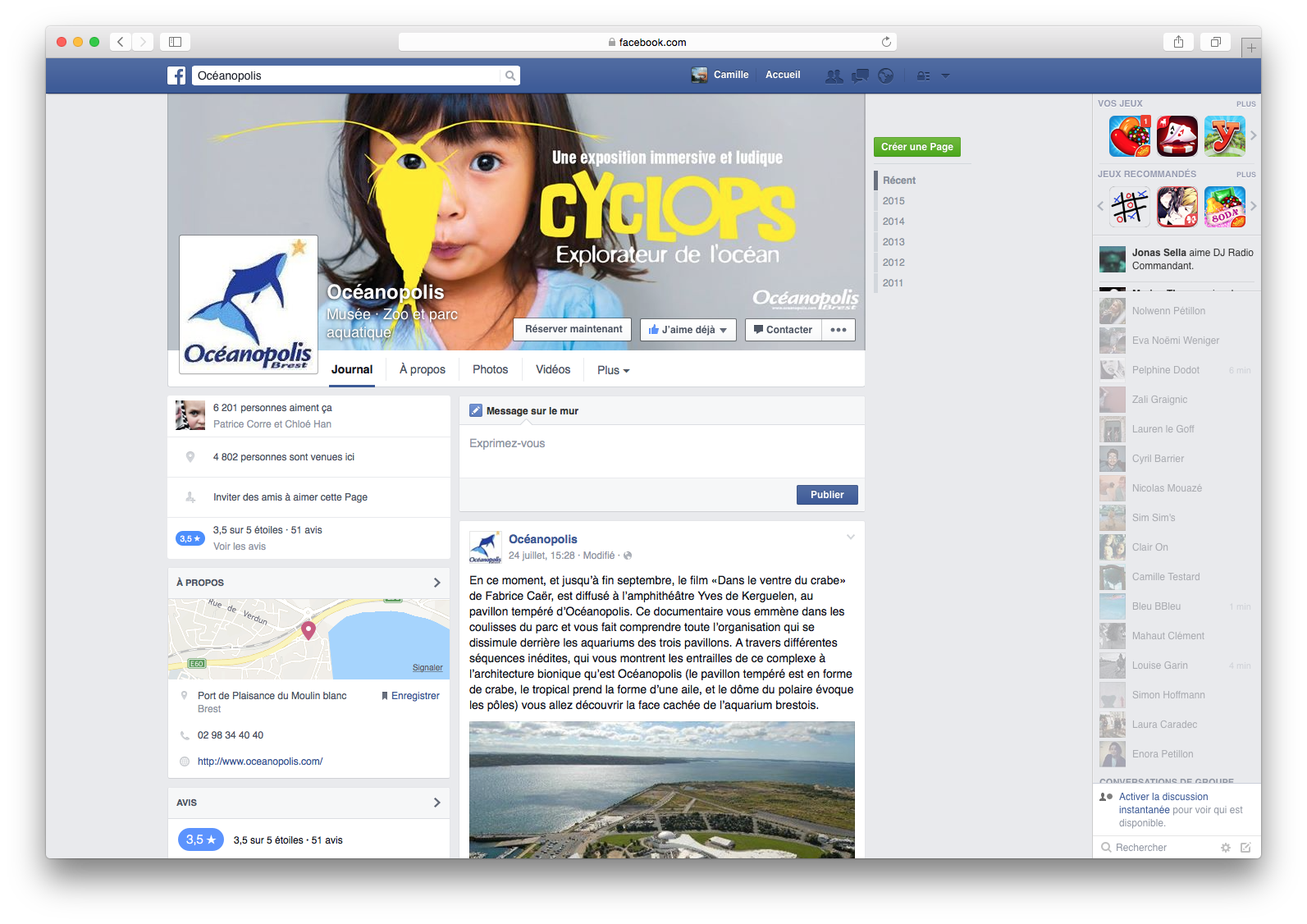Screen dimensions: 1307x924
Task: Jump to Récent in the timeline
Action: (x=899, y=181)
